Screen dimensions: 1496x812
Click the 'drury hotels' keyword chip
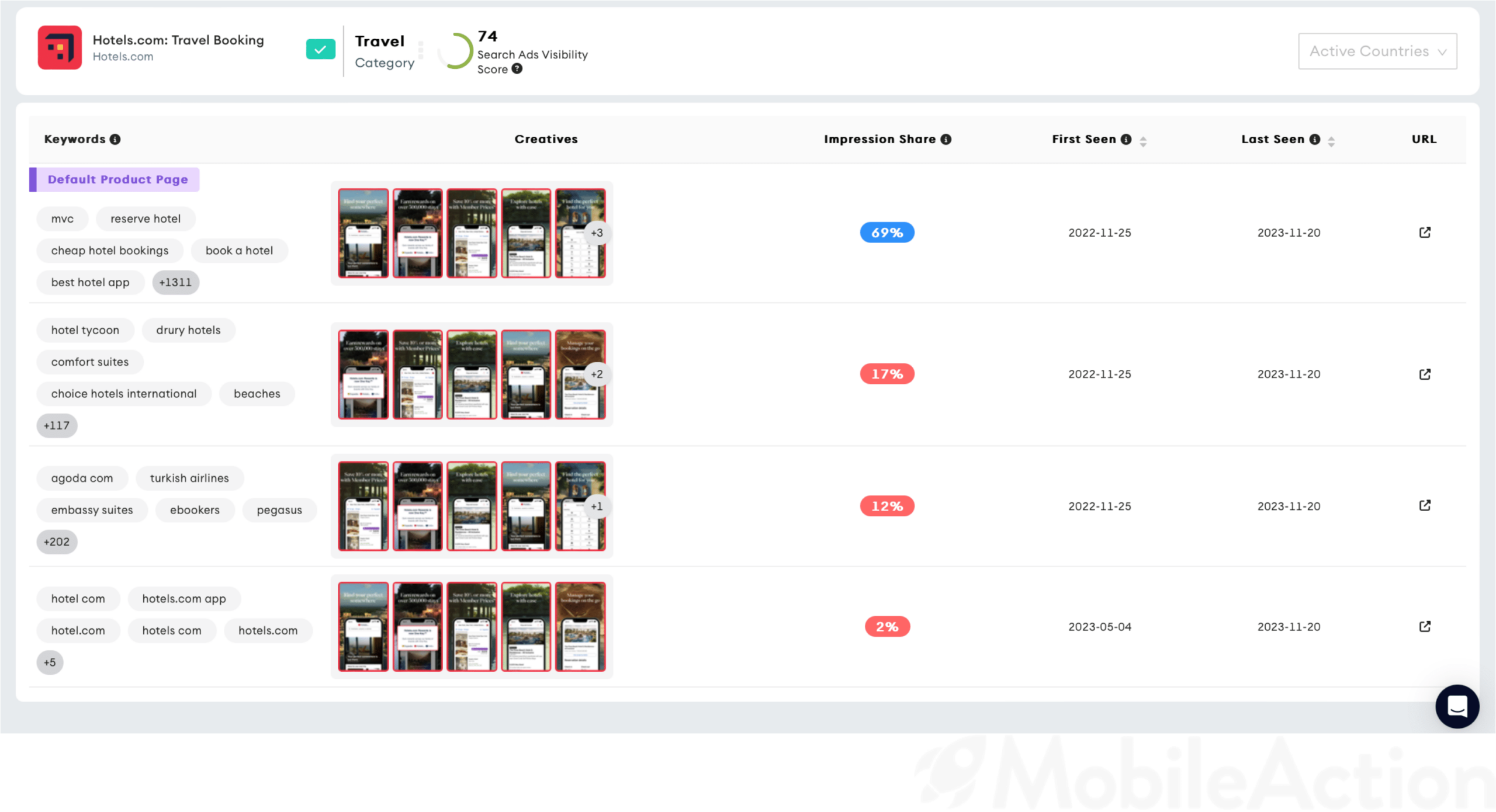point(188,330)
